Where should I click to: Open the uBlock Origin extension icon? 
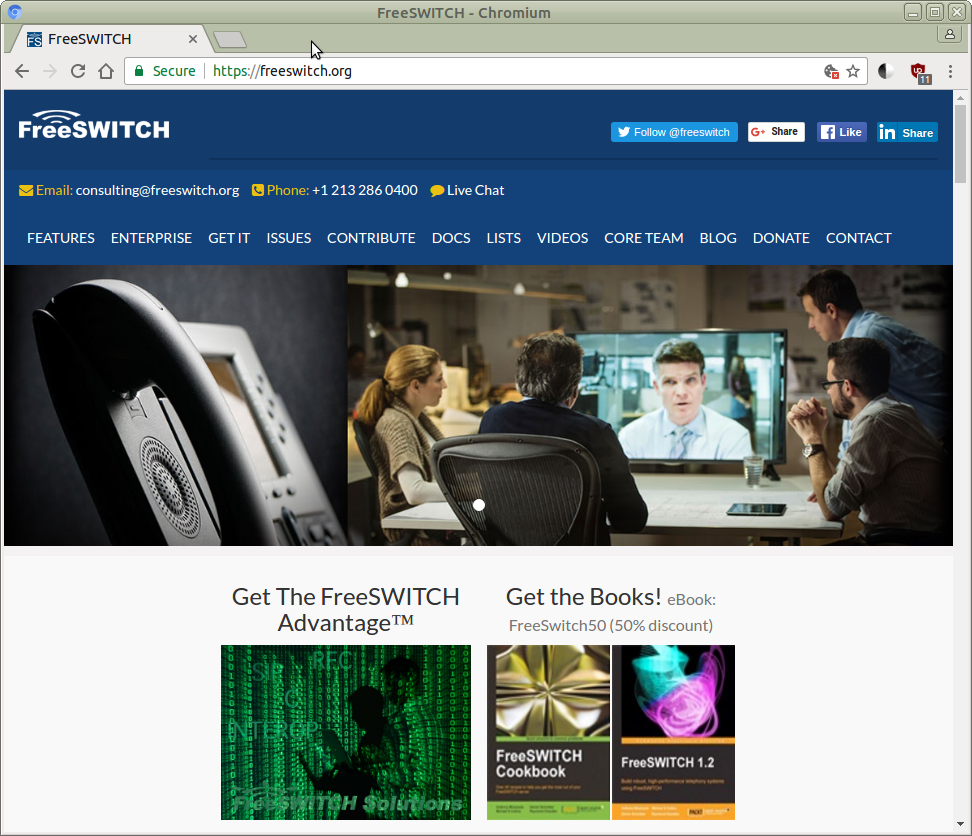918,71
